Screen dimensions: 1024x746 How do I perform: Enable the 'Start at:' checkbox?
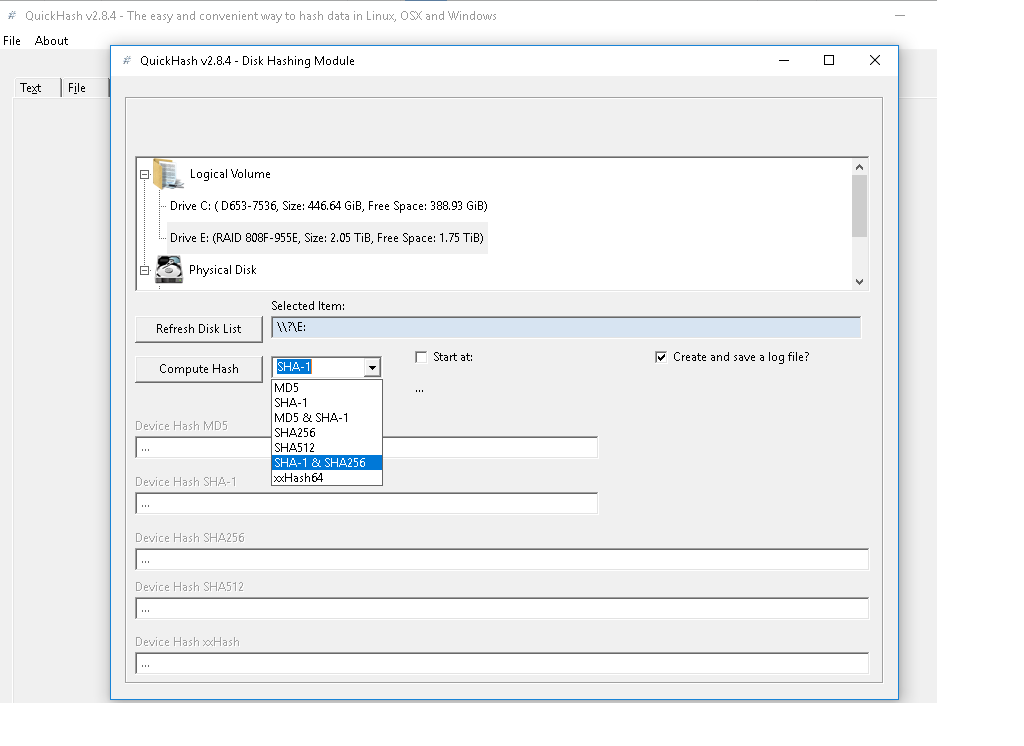tap(421, 357)
